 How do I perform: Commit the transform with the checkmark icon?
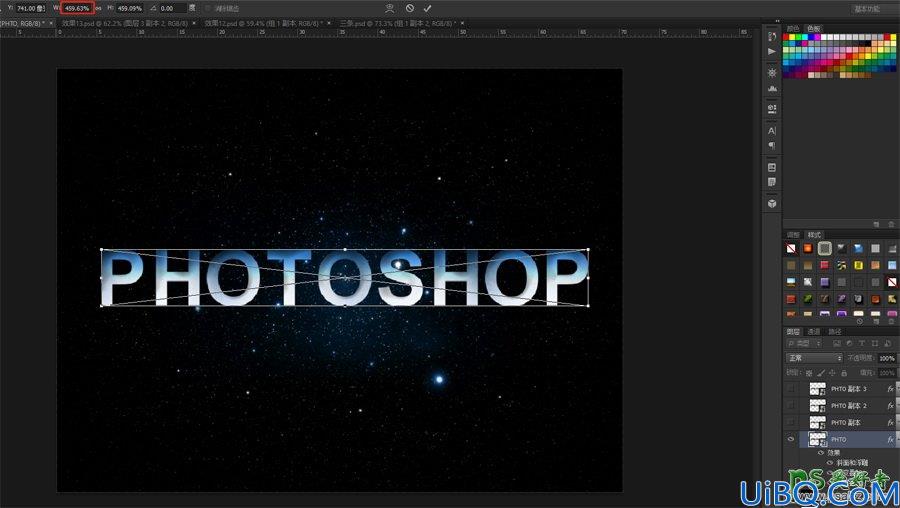(x=427, y=8)
